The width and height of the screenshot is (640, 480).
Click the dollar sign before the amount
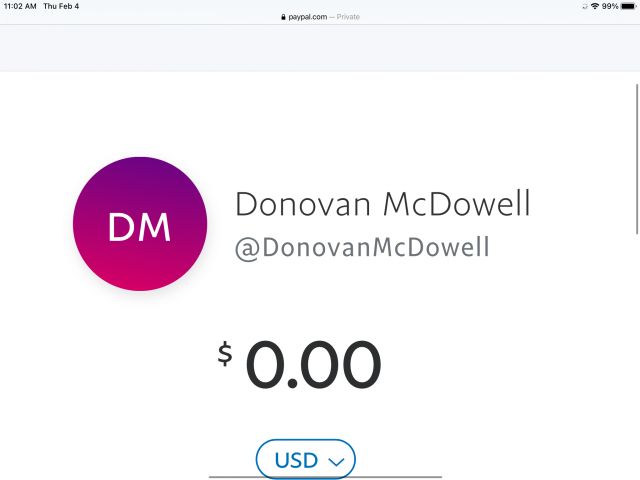tap(225, 353)
